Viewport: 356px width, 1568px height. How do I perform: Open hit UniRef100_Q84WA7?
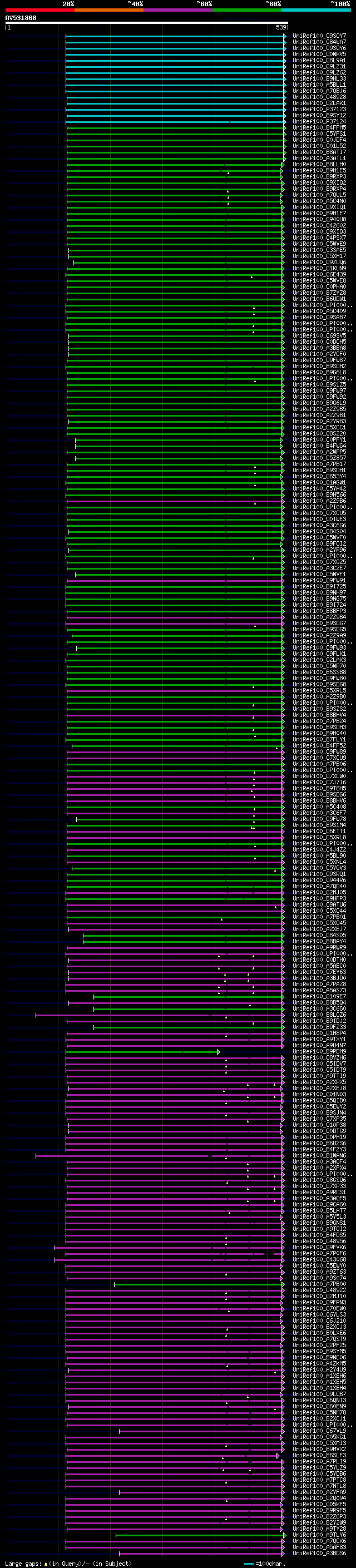tap(319, 42)
